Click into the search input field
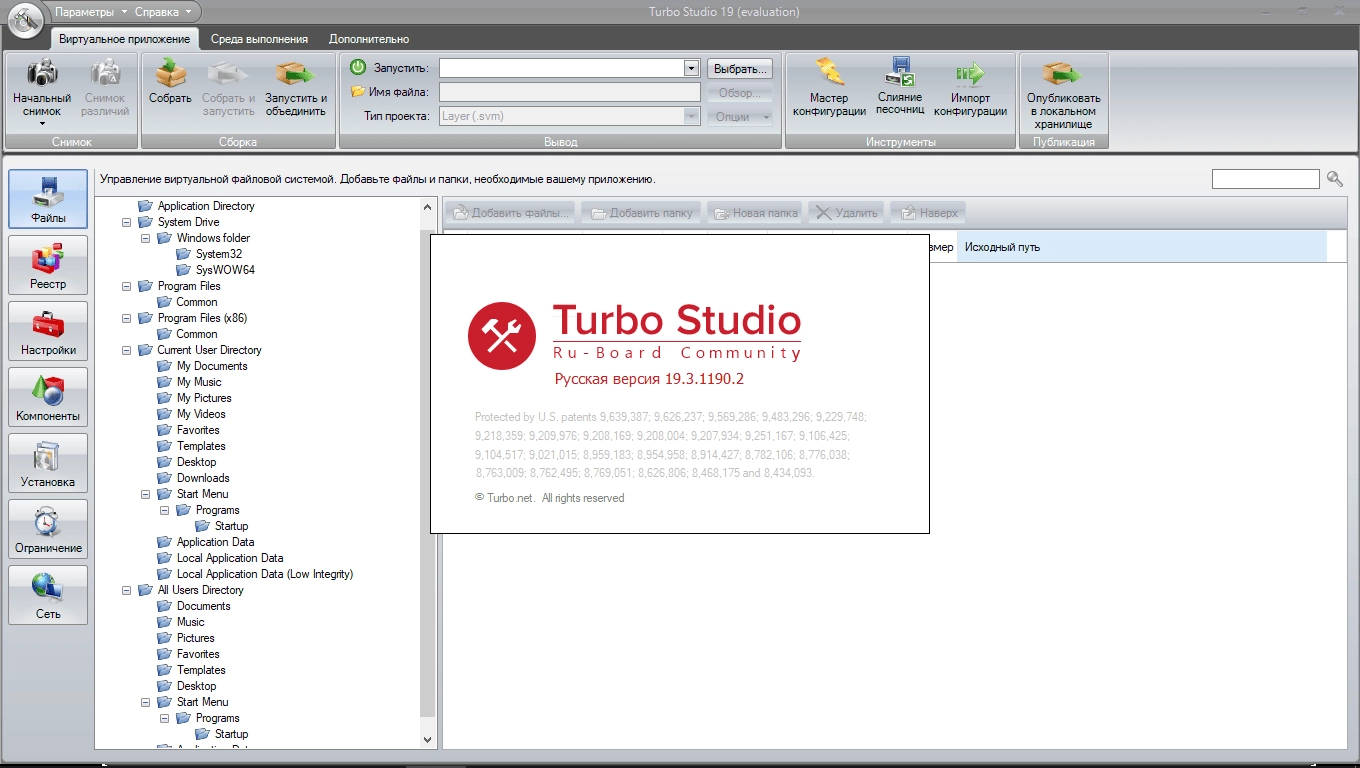 coord(1266,179)
